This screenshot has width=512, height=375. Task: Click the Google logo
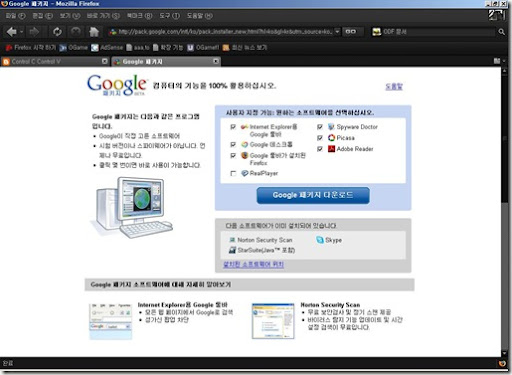(x=116, y=85)
